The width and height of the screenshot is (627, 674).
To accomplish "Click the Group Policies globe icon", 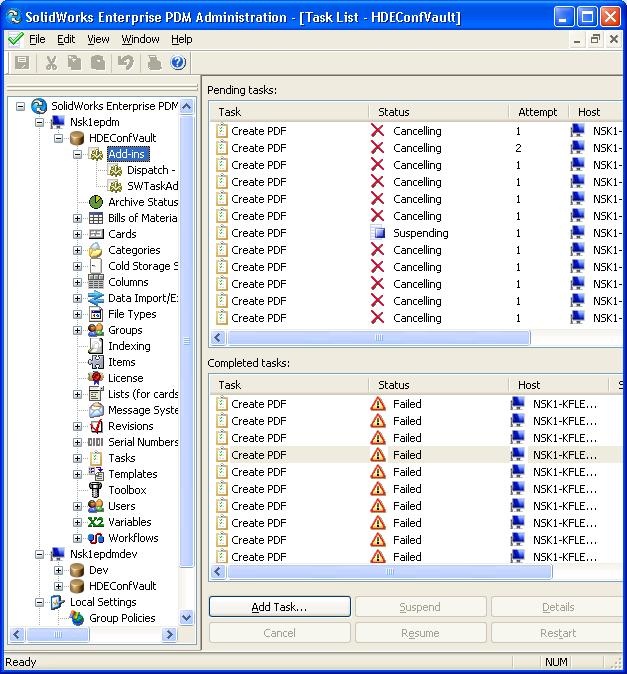I will point(77,618).
